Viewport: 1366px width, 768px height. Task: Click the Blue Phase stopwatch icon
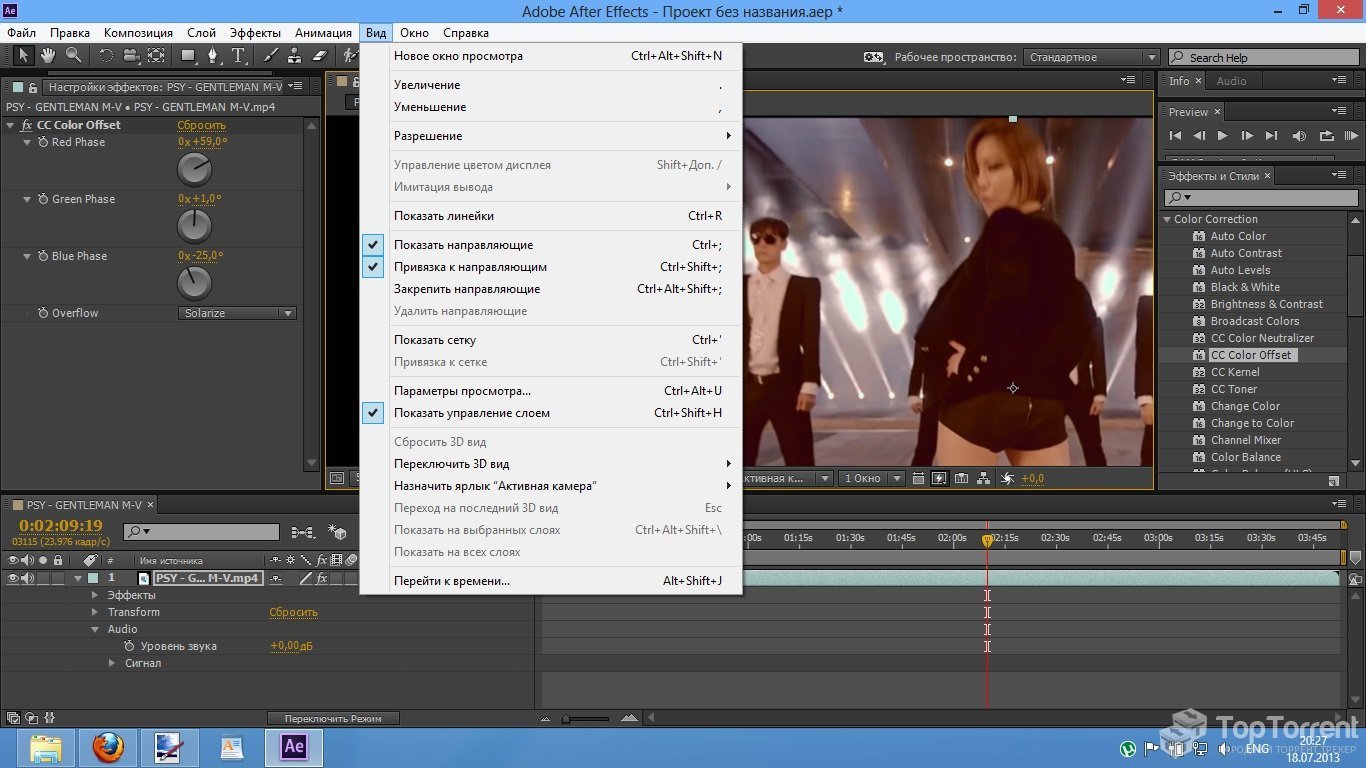[x=43, y=256]
